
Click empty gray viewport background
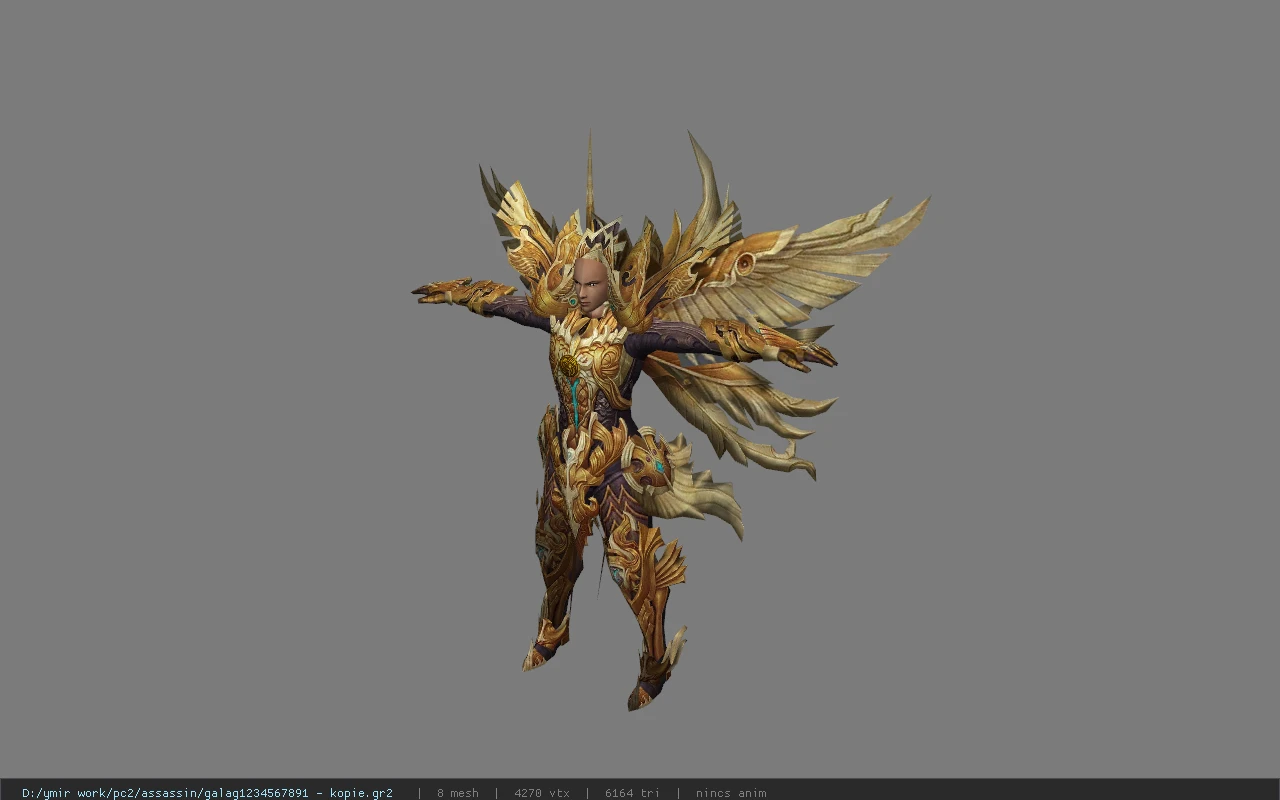pyautogui.click(x=200, y=400)
